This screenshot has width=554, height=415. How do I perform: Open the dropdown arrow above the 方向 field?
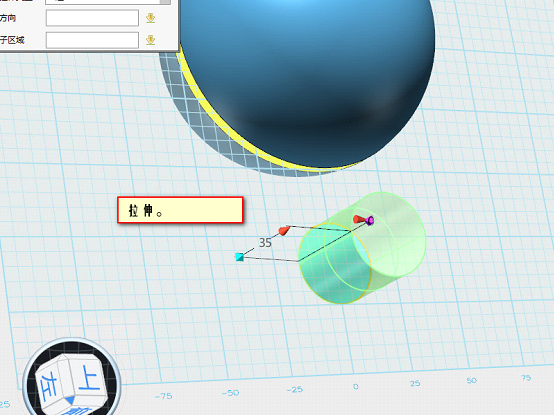(165, 2)
